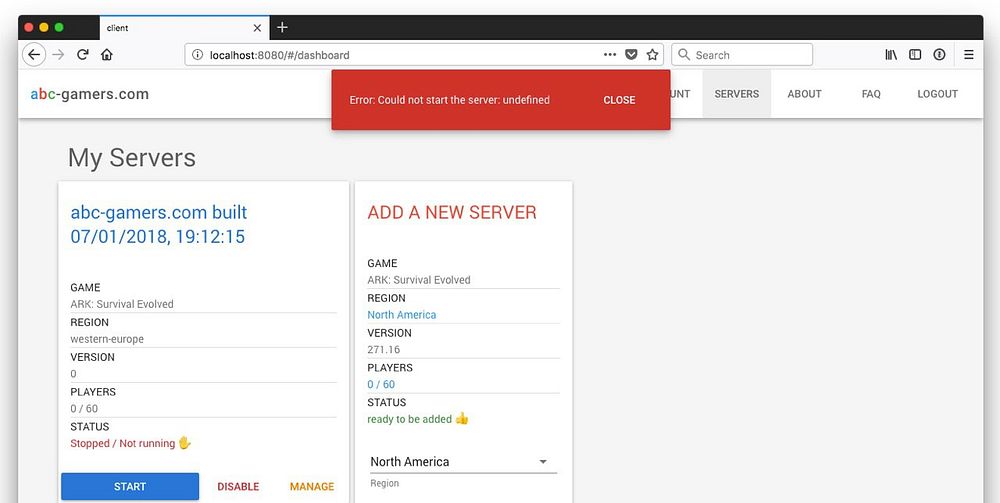Click the abc-gamers.com logo

pos(90,94)
